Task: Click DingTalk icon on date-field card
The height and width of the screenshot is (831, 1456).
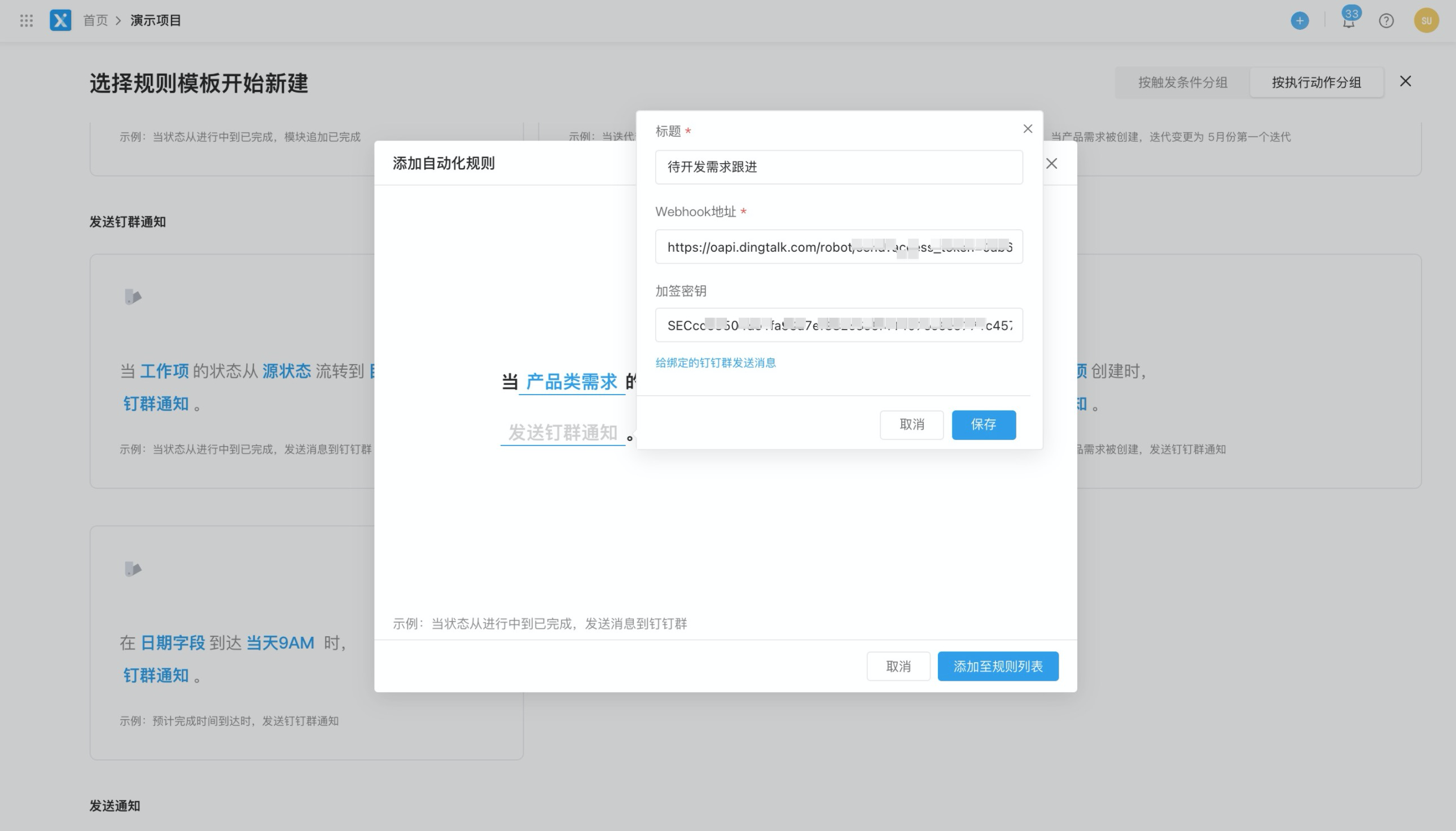Action: click(133, 569)
